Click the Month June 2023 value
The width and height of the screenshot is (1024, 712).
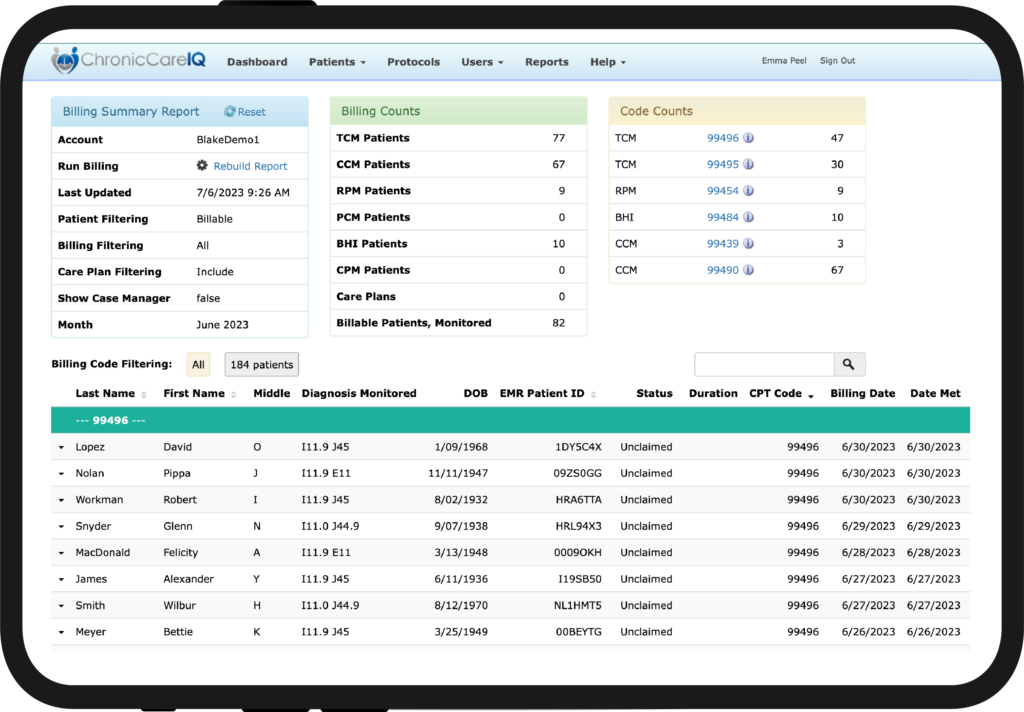pos(223,325)
